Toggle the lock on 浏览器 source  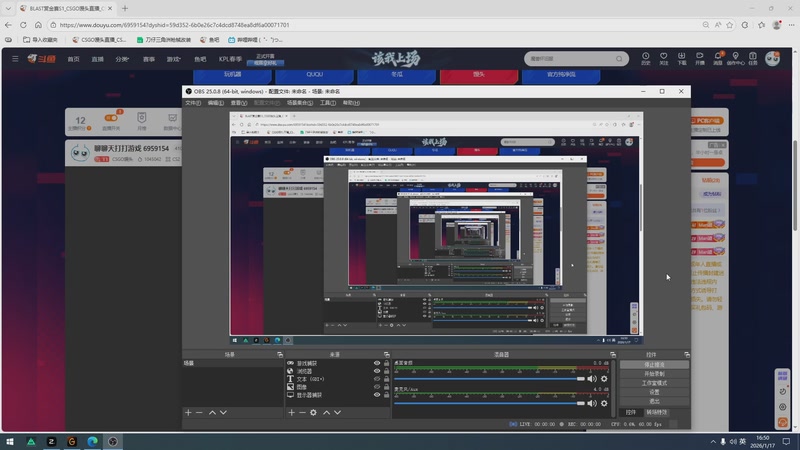[386, 371]
